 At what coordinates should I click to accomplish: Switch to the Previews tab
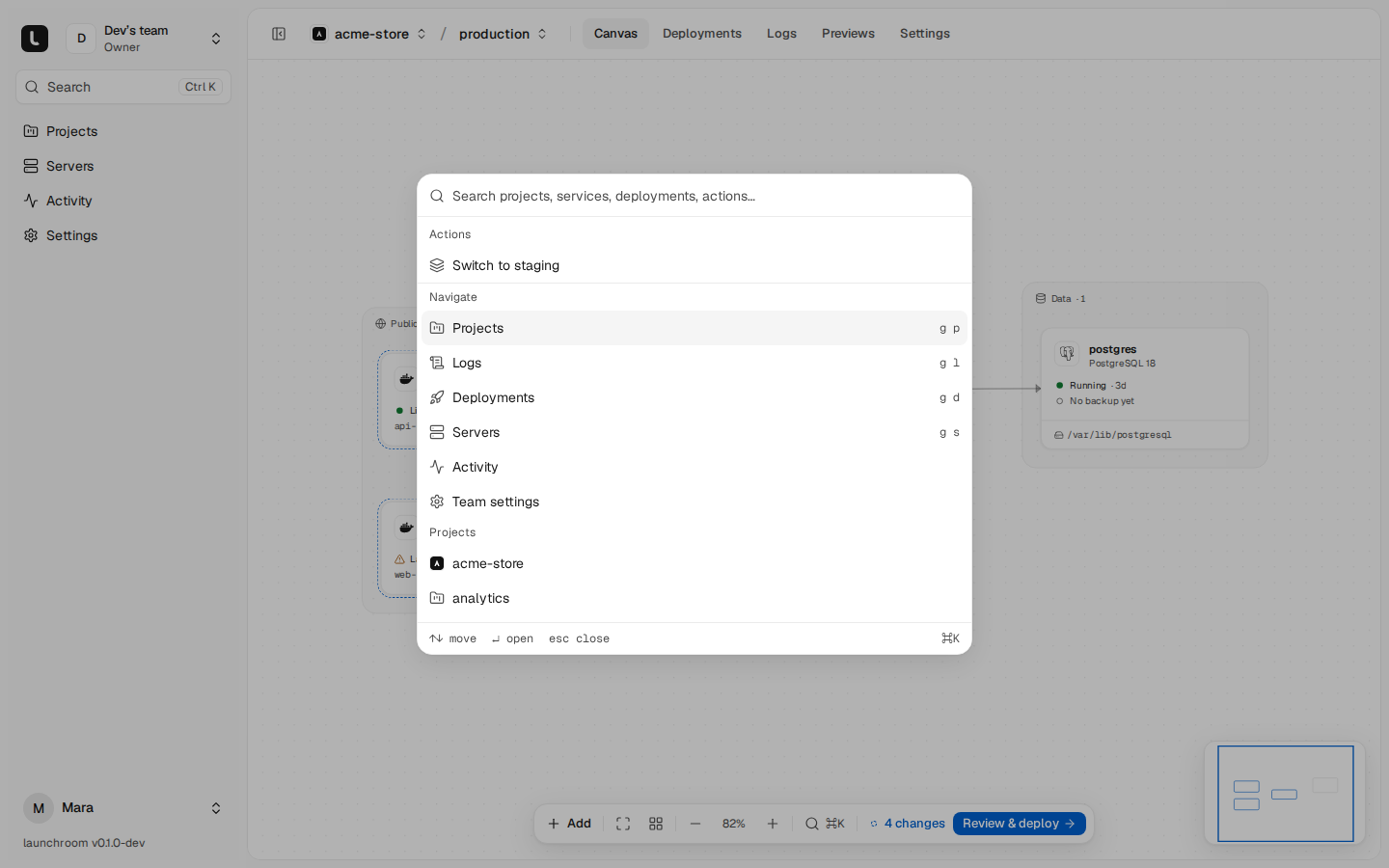[x=848, y=34]
